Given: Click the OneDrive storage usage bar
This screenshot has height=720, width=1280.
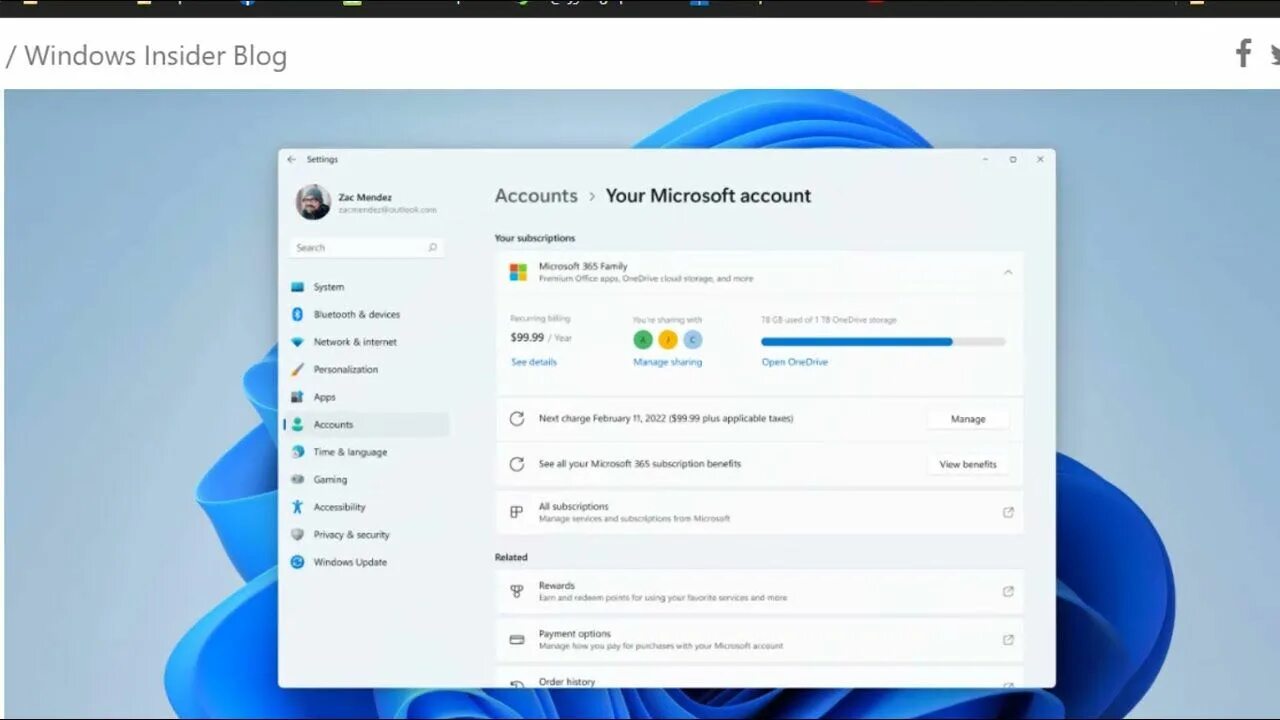Looking at the screenshot, I should [883, 342].
